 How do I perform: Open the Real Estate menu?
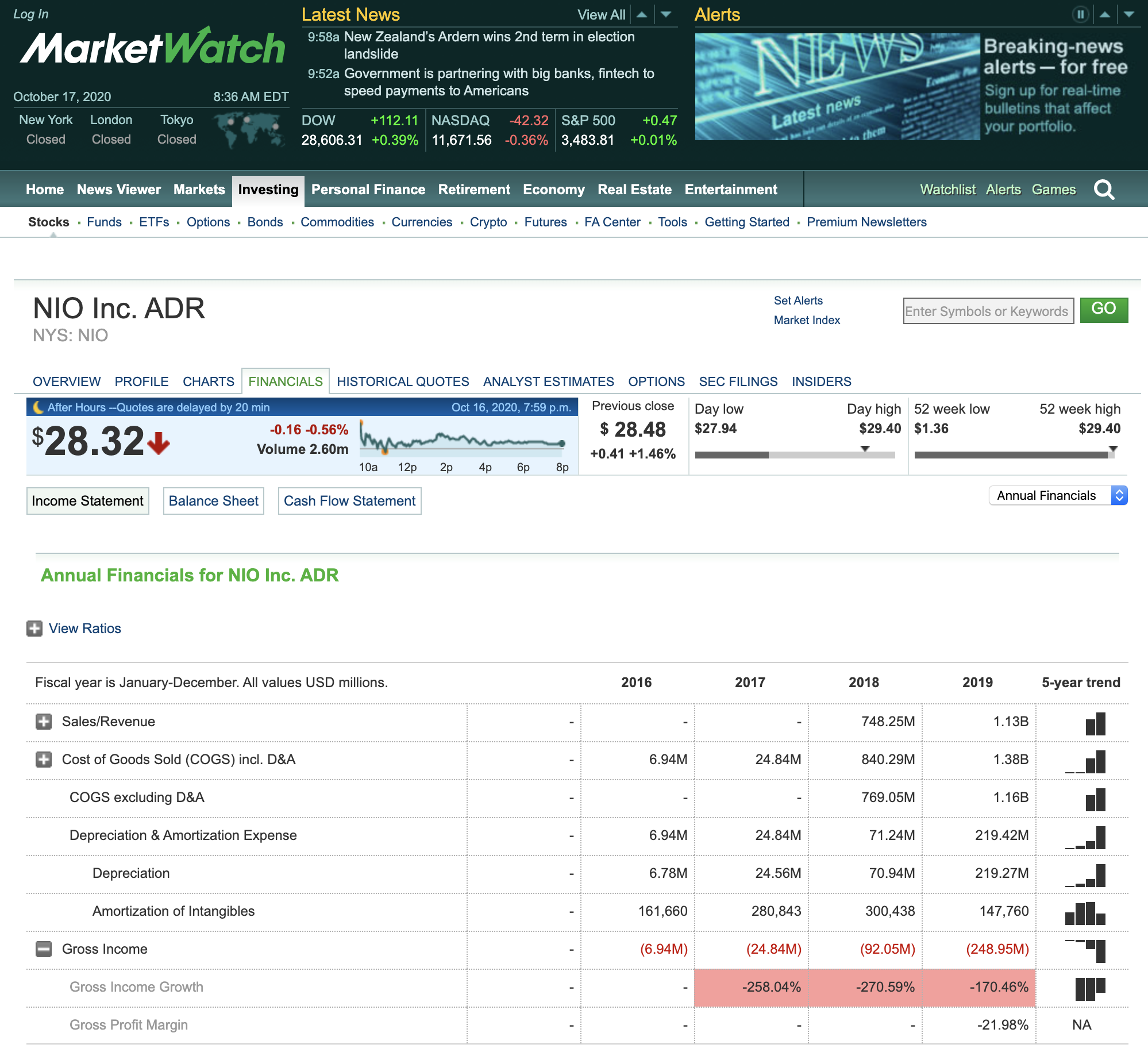(634, 190)
